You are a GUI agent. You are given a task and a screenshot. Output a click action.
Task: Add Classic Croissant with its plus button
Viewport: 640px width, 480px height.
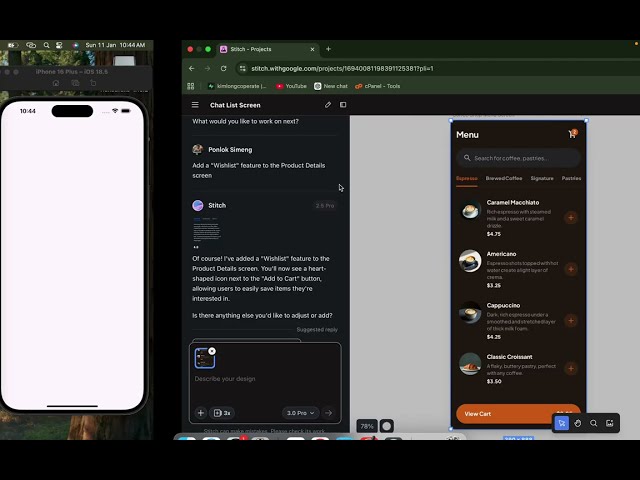click(571, 369)
